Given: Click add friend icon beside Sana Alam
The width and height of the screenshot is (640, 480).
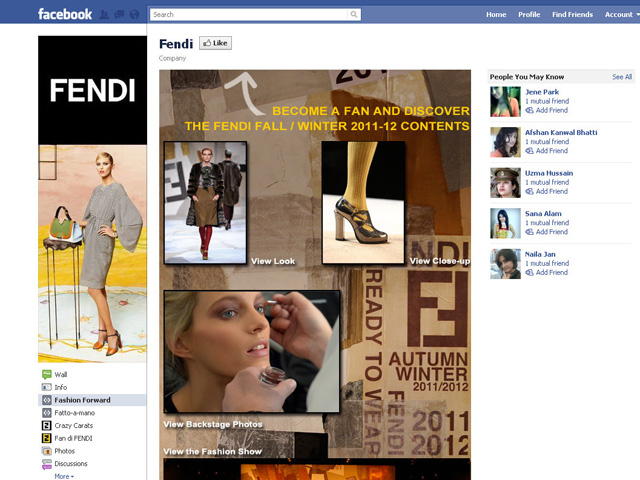Looking at the screenshot, I should click(x=529, y=232).
